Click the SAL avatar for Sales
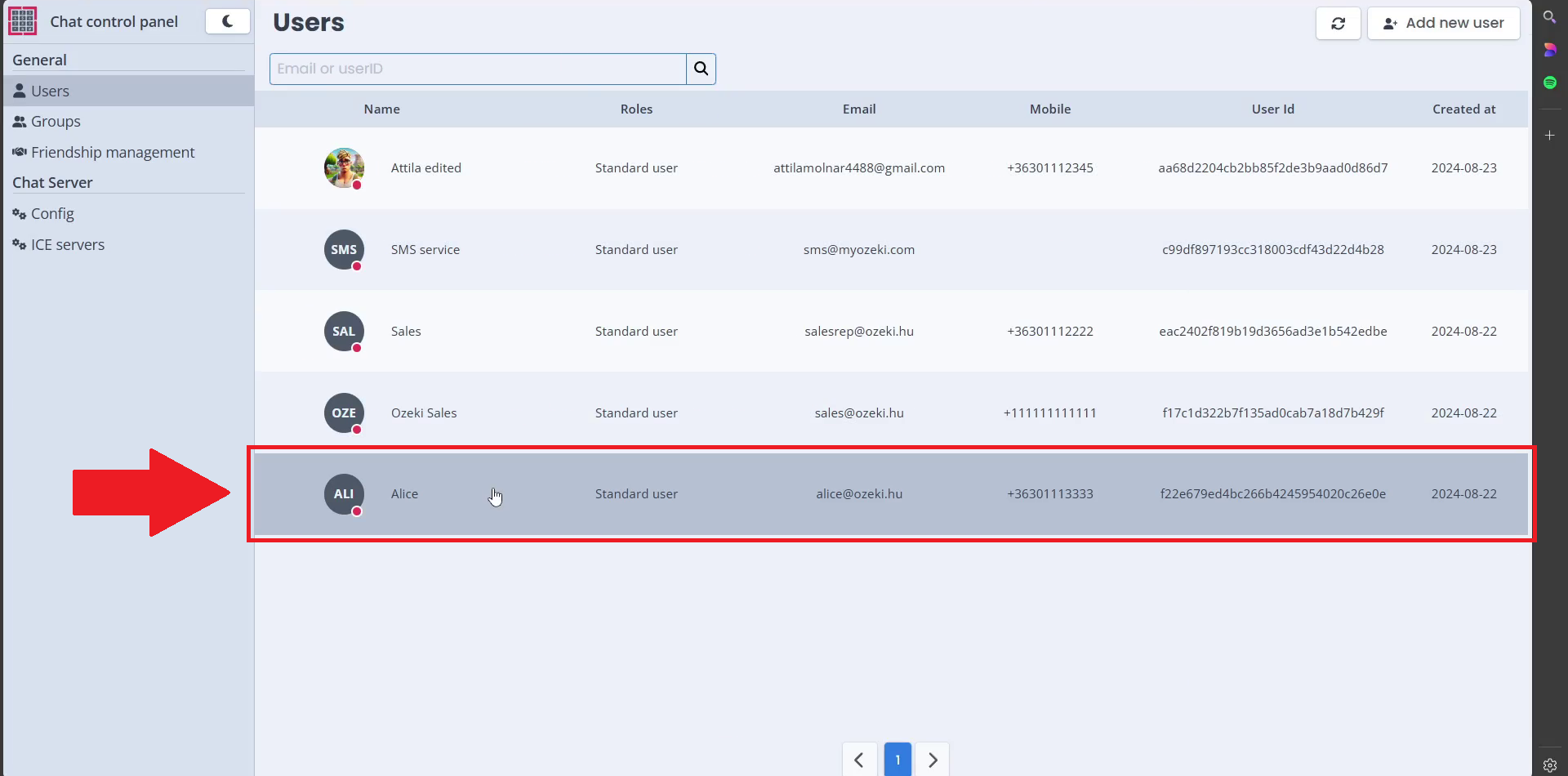The image size is (1568, 776). (344, 331)
